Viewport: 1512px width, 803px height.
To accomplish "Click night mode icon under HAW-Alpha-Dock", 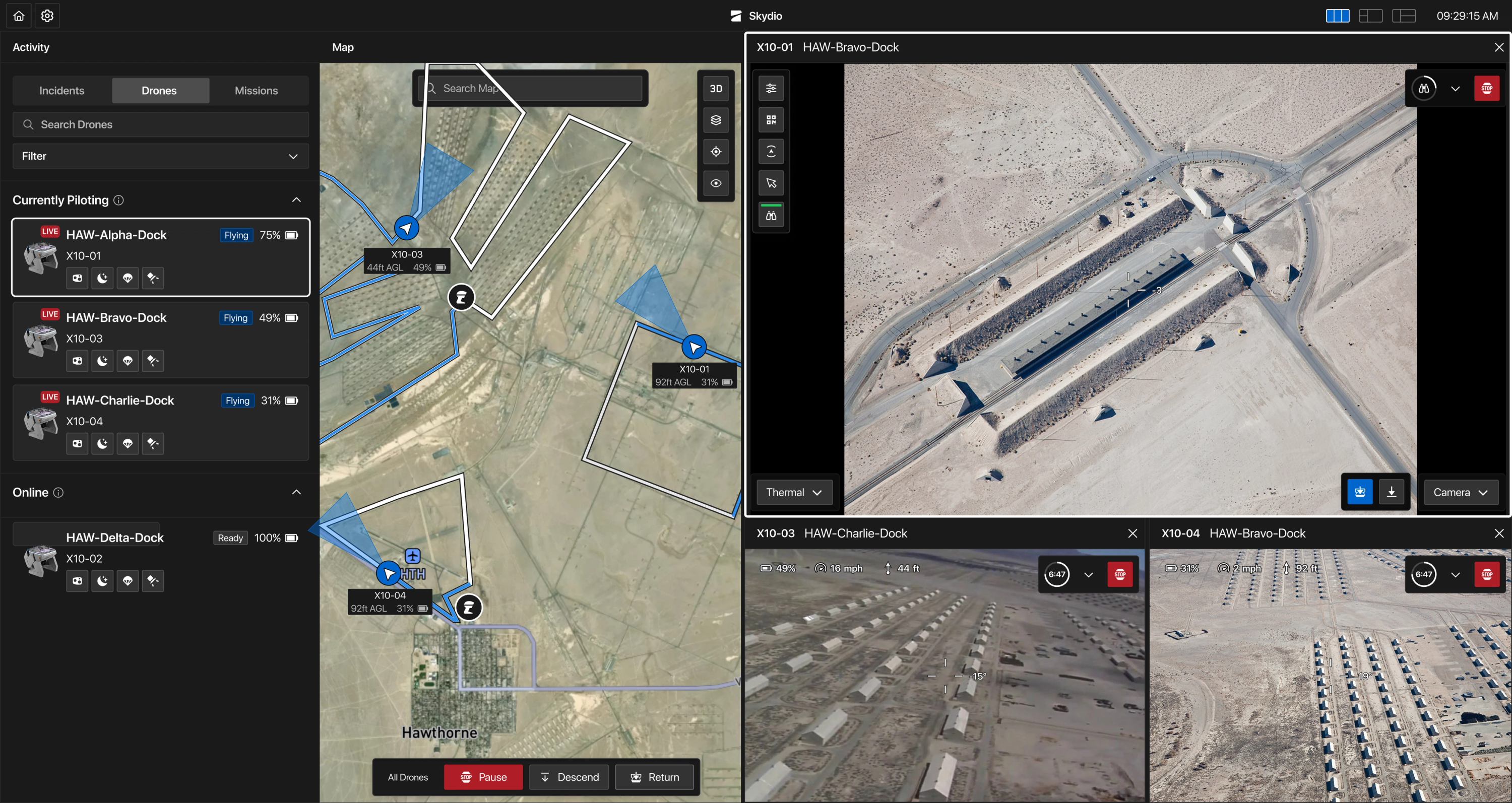I will pos(102,278).
